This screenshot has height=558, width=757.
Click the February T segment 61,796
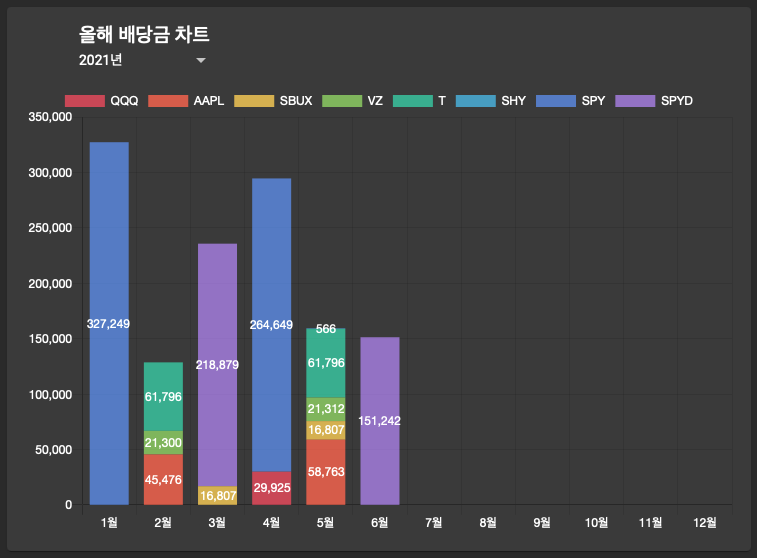click(163, 396)
